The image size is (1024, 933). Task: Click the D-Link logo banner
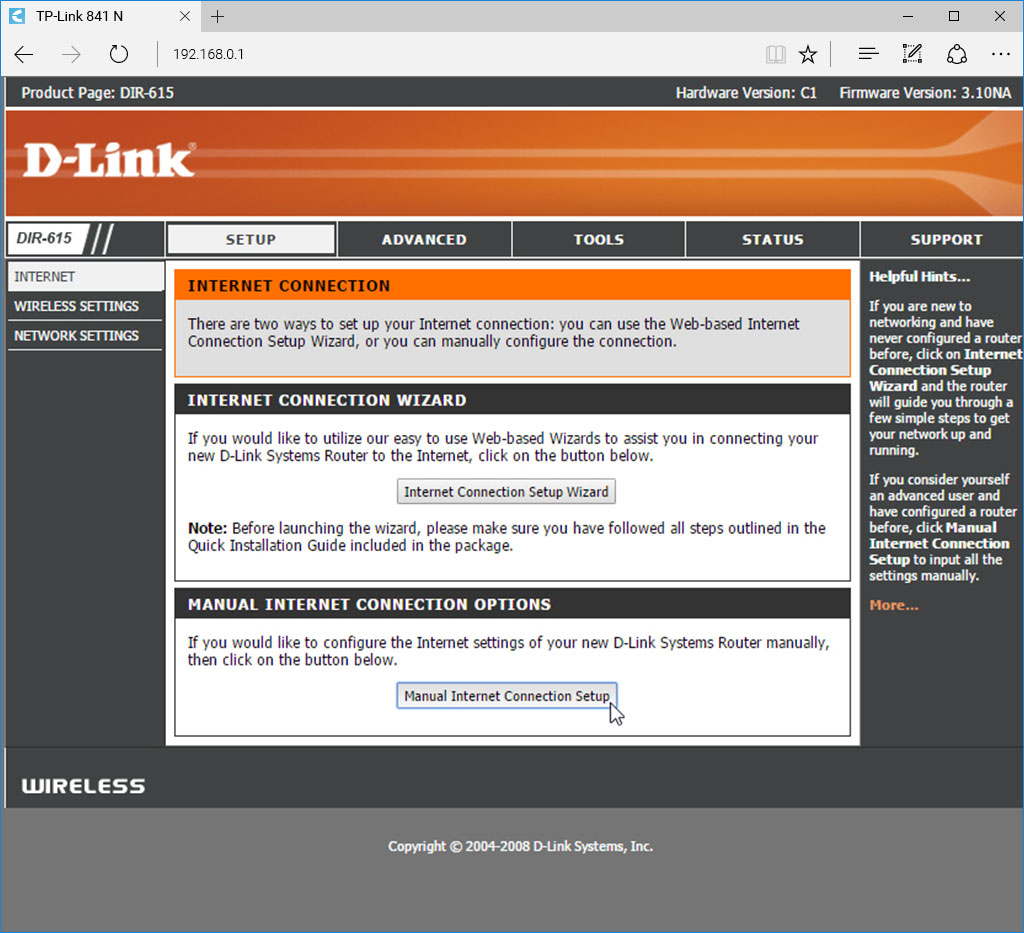pyautogui.click(x=109, y=161)
